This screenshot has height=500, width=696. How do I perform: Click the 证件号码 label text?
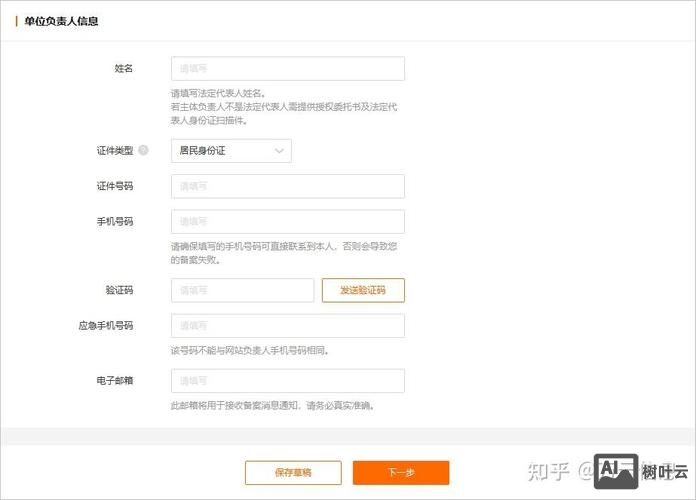[x=115, y=186]
